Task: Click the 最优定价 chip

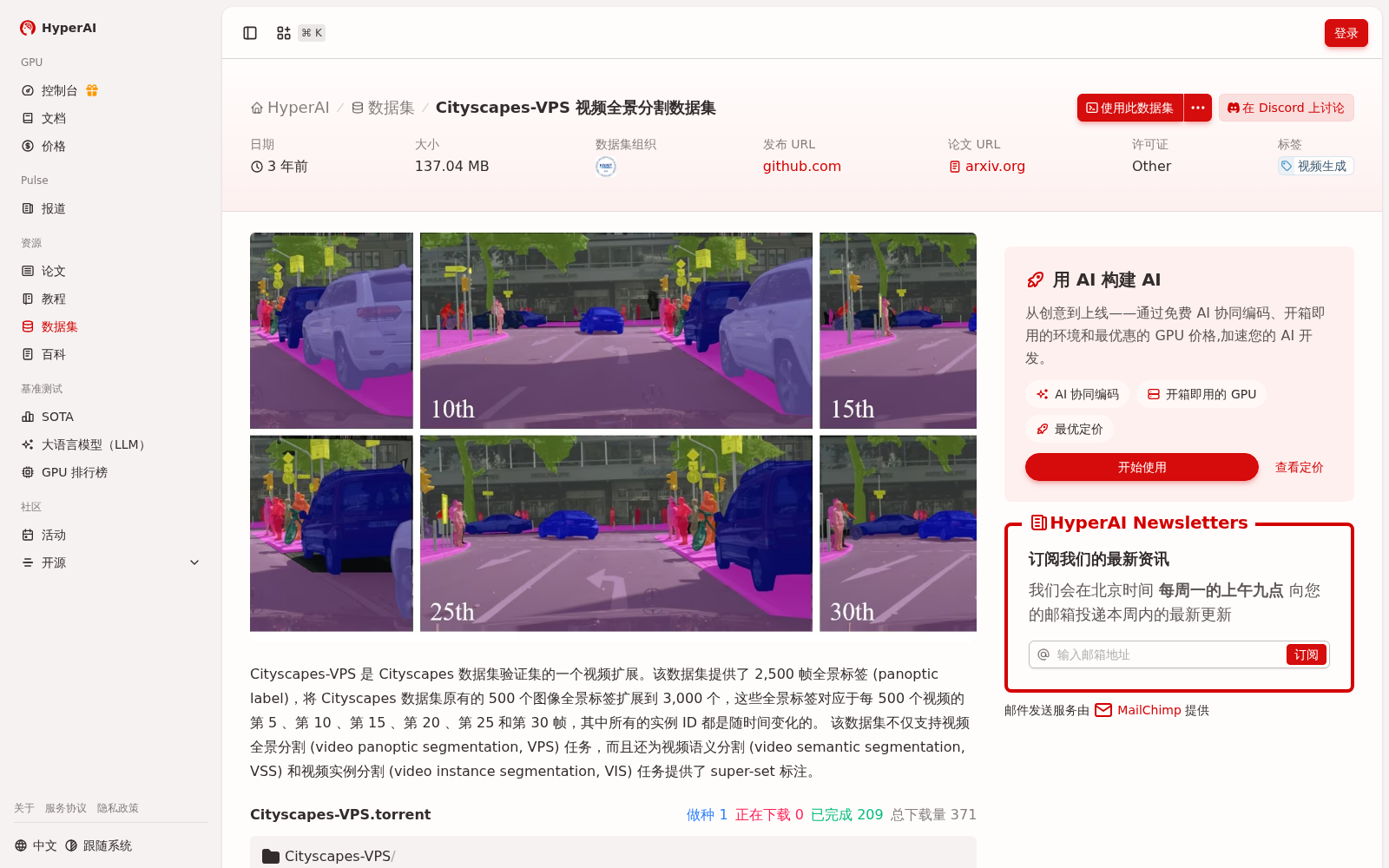Action: pyautogui.click(x=1070, y=429)
